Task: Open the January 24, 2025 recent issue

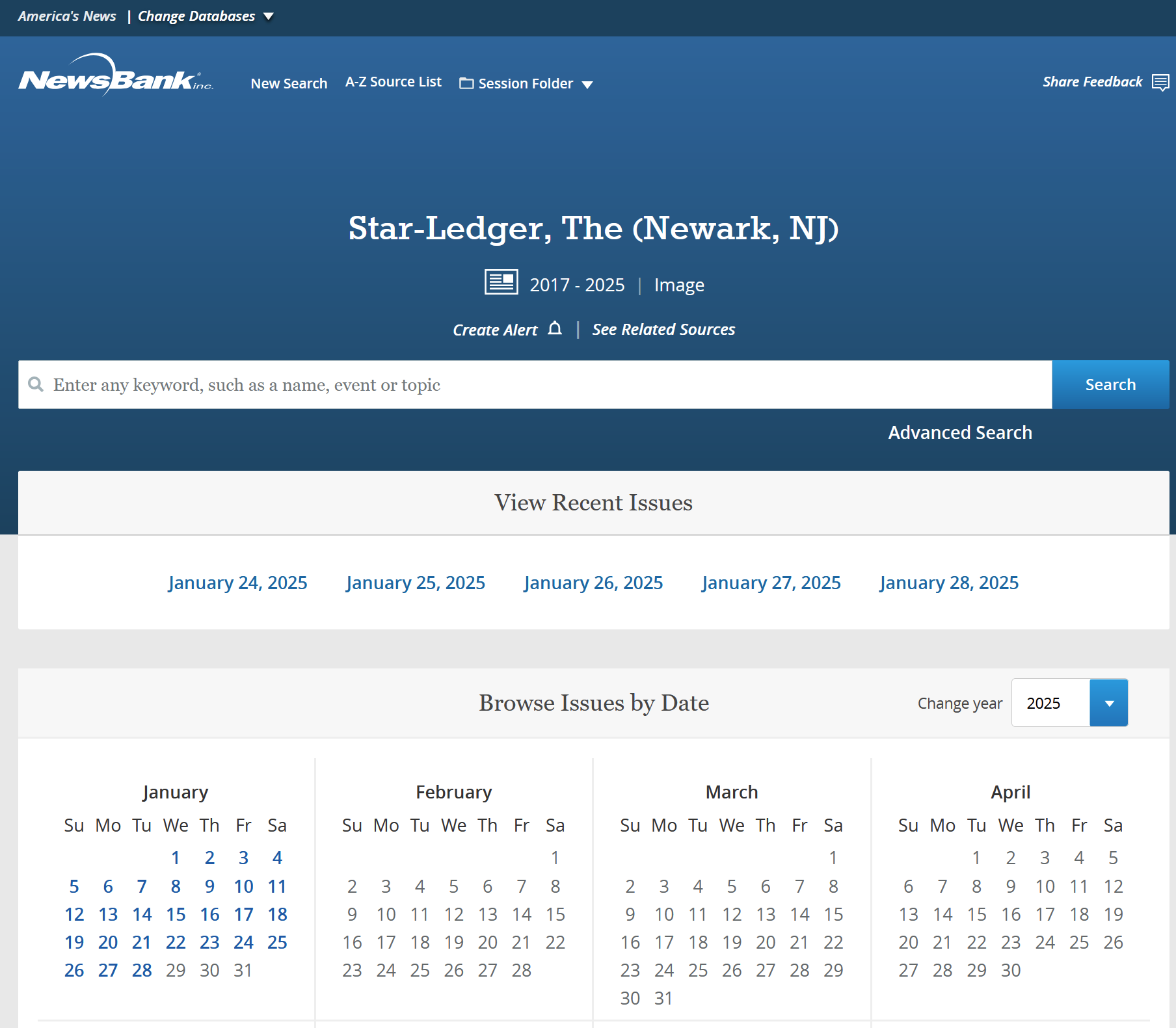Action: (x=237, y=583)
